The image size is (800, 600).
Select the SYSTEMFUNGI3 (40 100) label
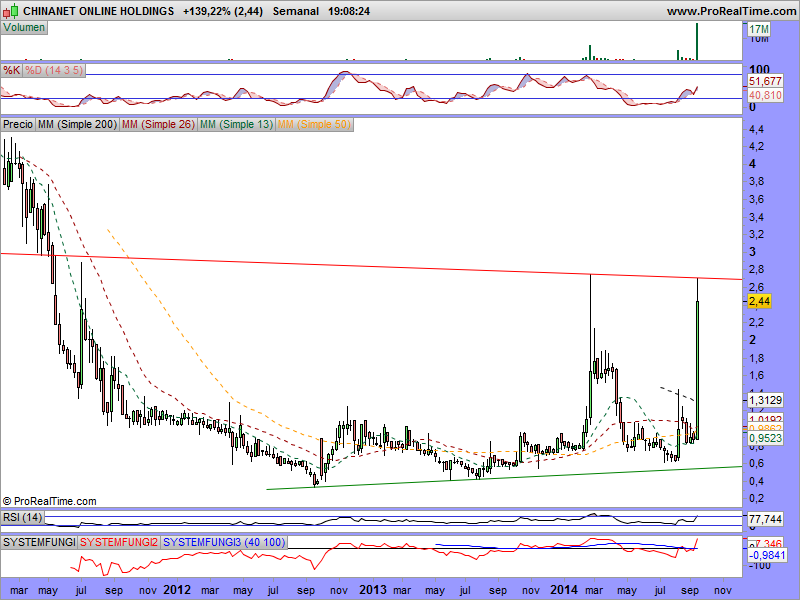coord(224,542)
